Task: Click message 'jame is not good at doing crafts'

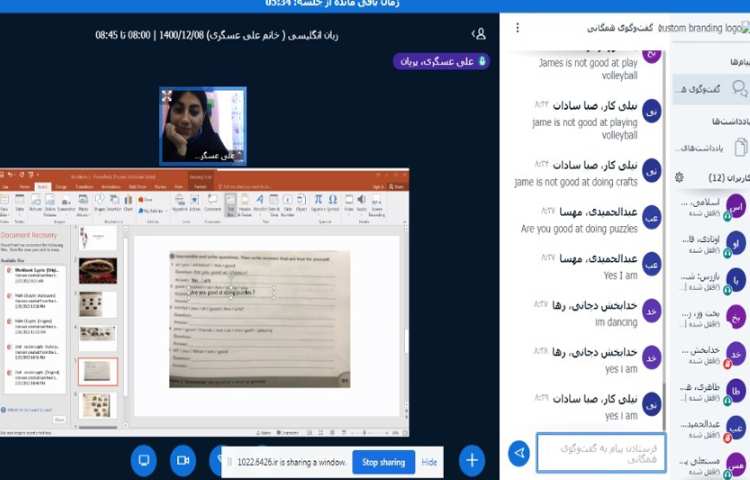Action: pyautogui.click(x=576, y=182)
